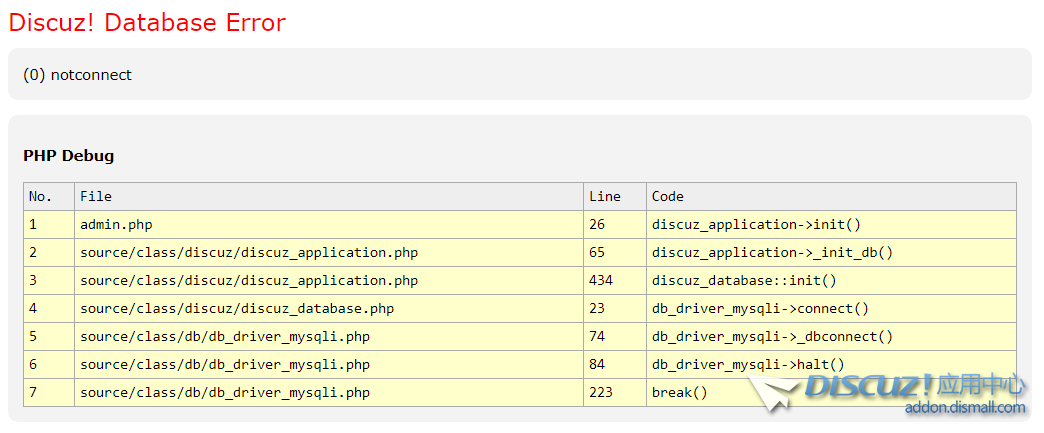The image size is (1044, 433).
Task: Click the db_driver_mysqli->connect() code cell
Action: 760,309
